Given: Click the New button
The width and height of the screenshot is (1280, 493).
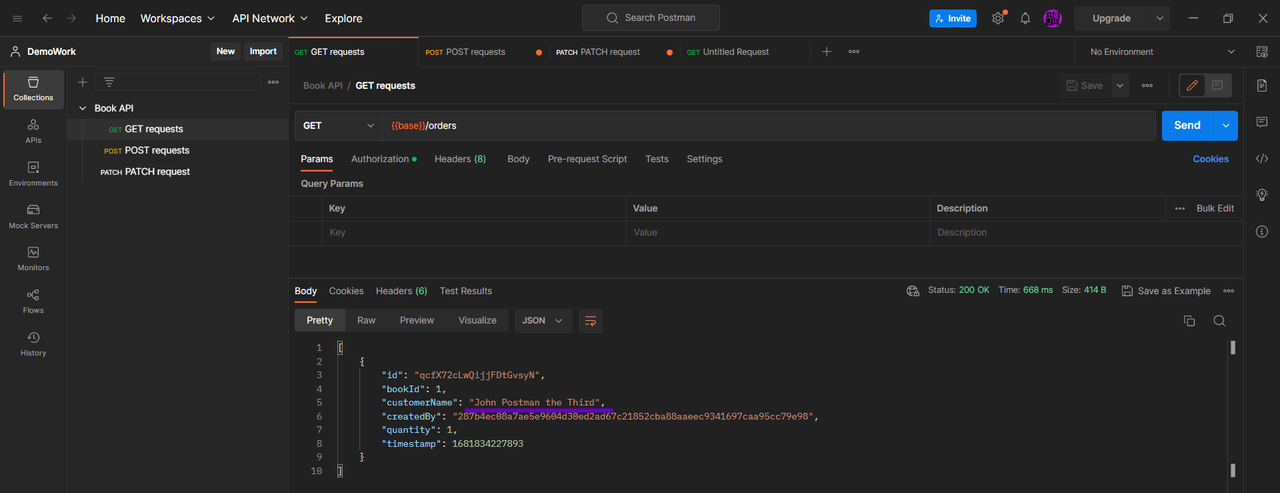Looking at the screenshot, I should click(x=226, y=52).
